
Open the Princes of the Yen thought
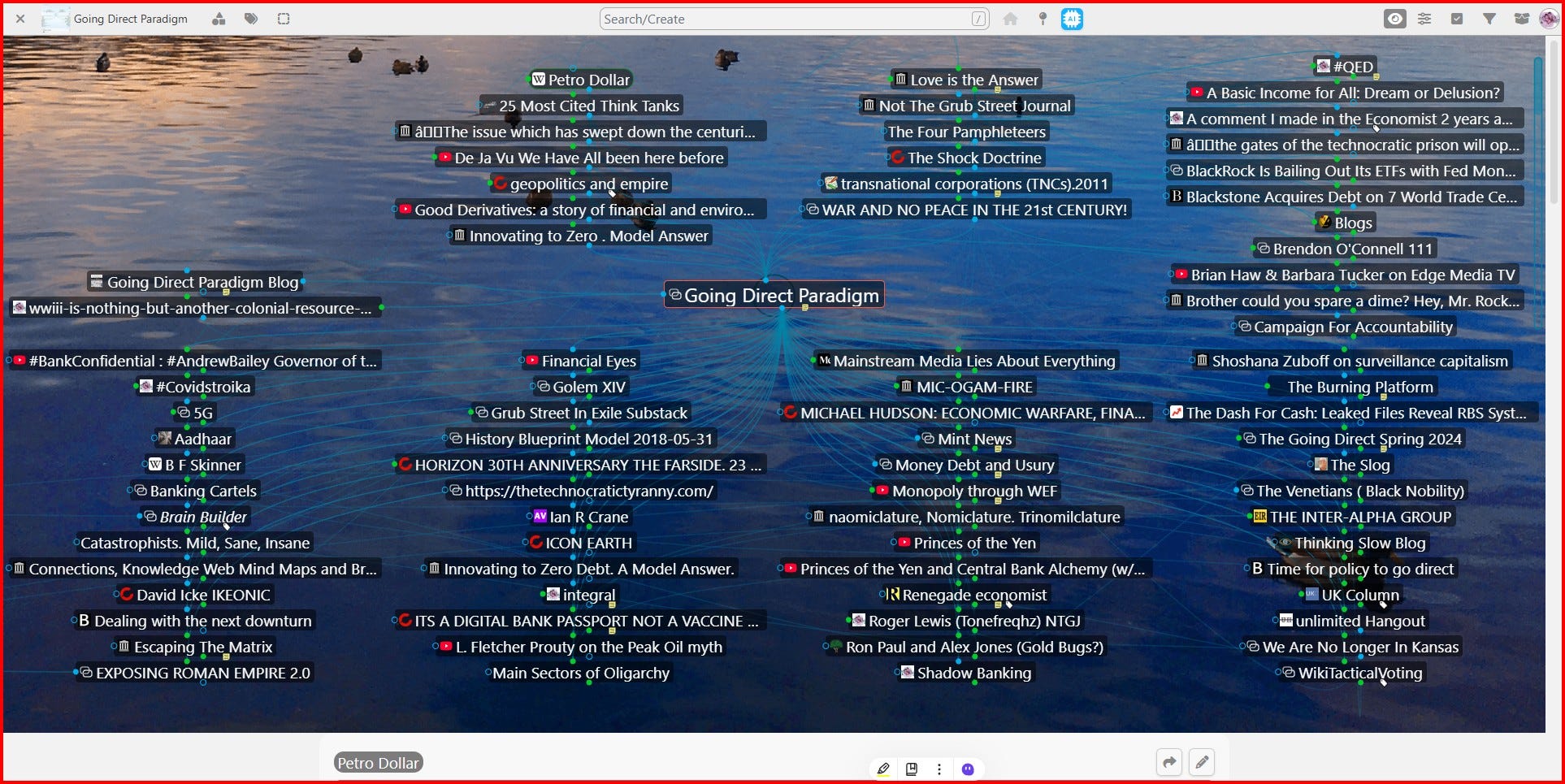[965, 543]
